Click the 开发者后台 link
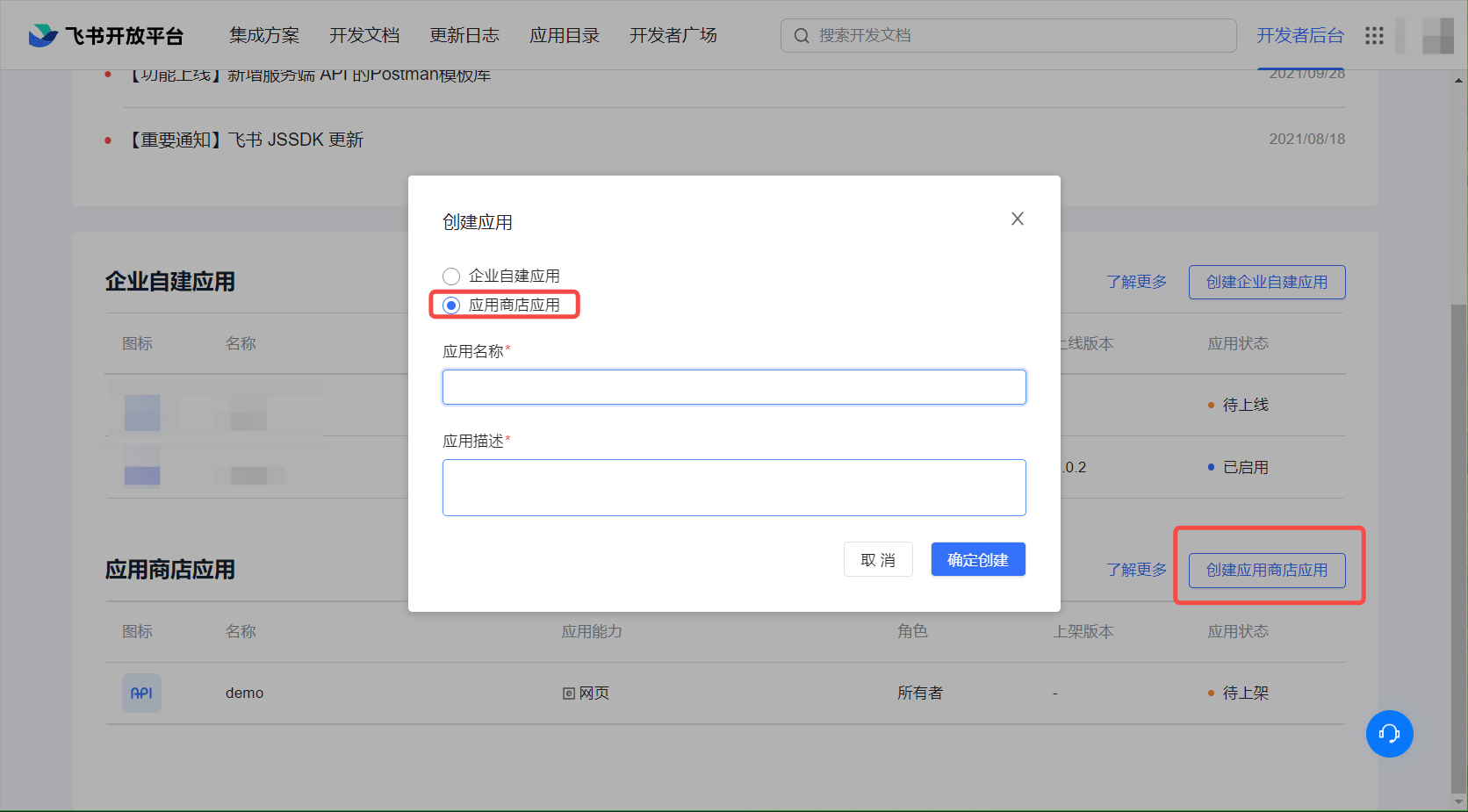Image resolution: width=1468 pixels, height=812 pixels. click(1299, 35)
